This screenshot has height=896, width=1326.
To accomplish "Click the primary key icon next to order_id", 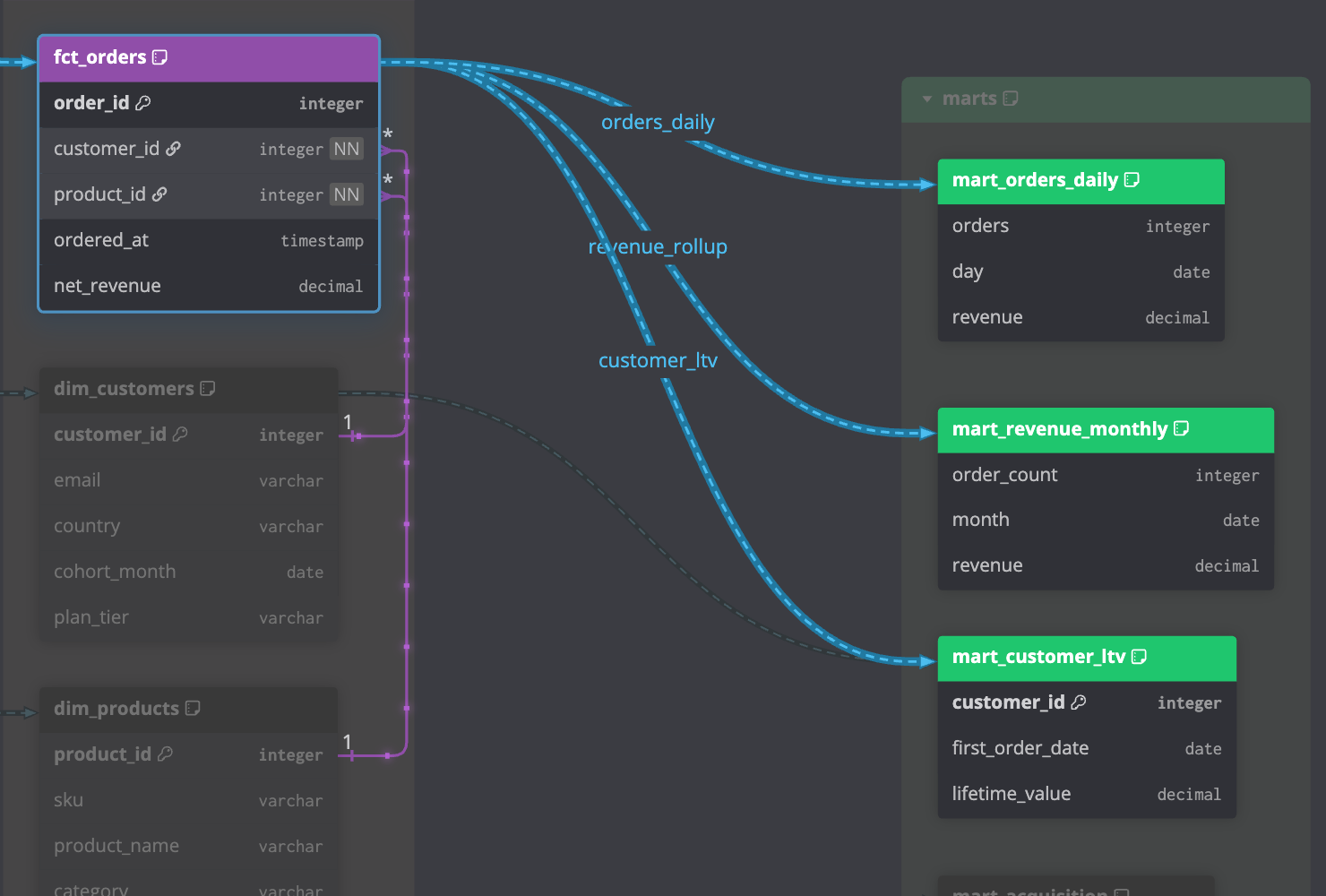I will click(143, 103).
